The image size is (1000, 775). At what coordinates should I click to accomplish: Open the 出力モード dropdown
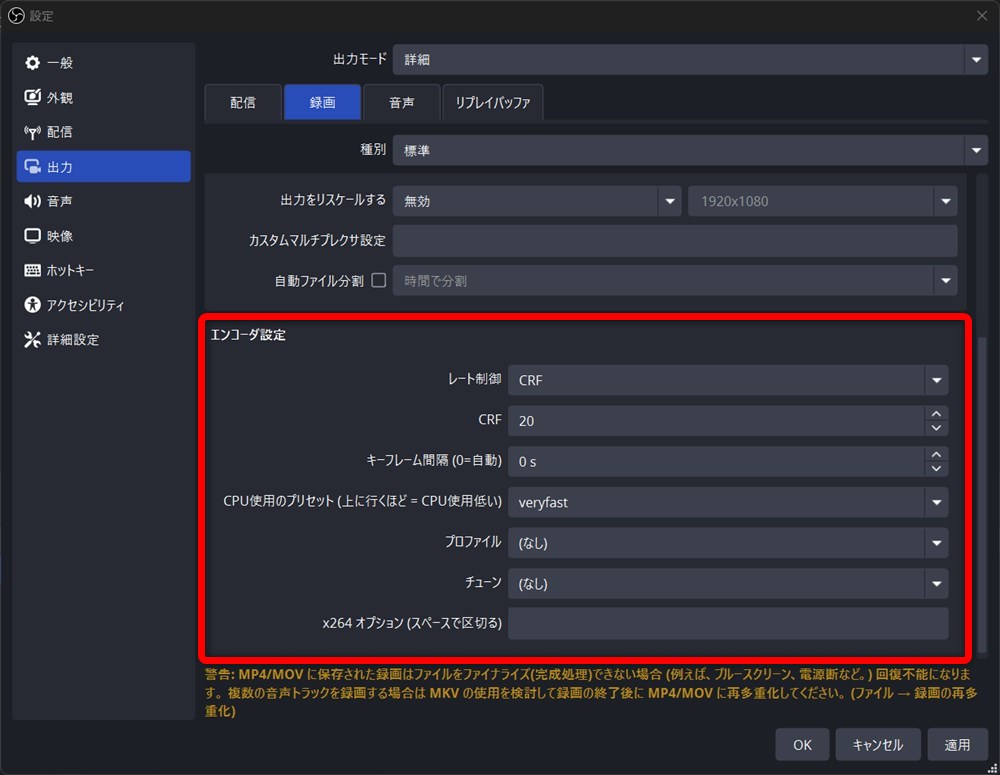coord(690,59)
